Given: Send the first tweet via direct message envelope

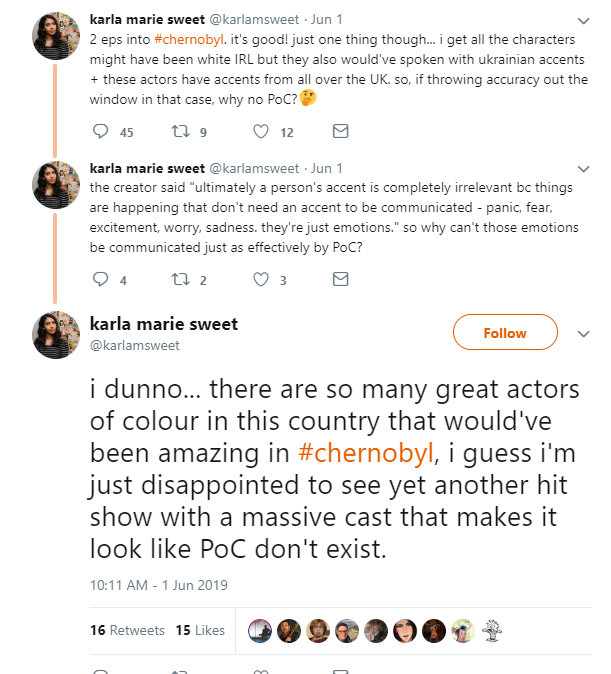Looking at the screenshot, I should 340,131.
